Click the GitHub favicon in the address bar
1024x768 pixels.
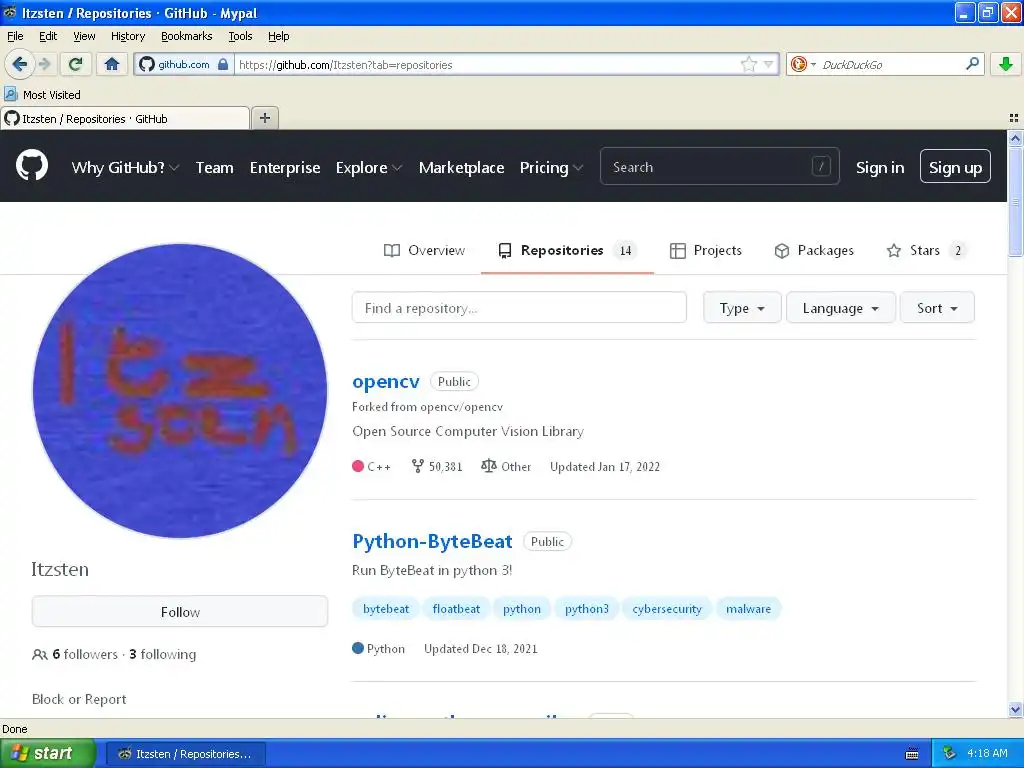coord(147,64)
